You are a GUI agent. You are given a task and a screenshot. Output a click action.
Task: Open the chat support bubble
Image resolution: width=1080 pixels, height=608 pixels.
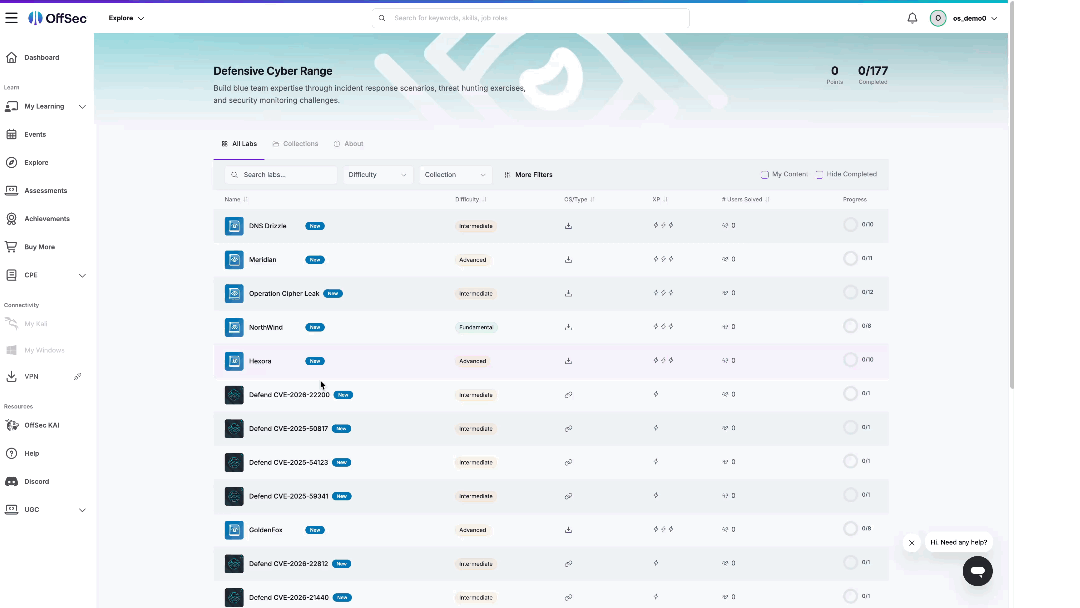tap(977, 571)
